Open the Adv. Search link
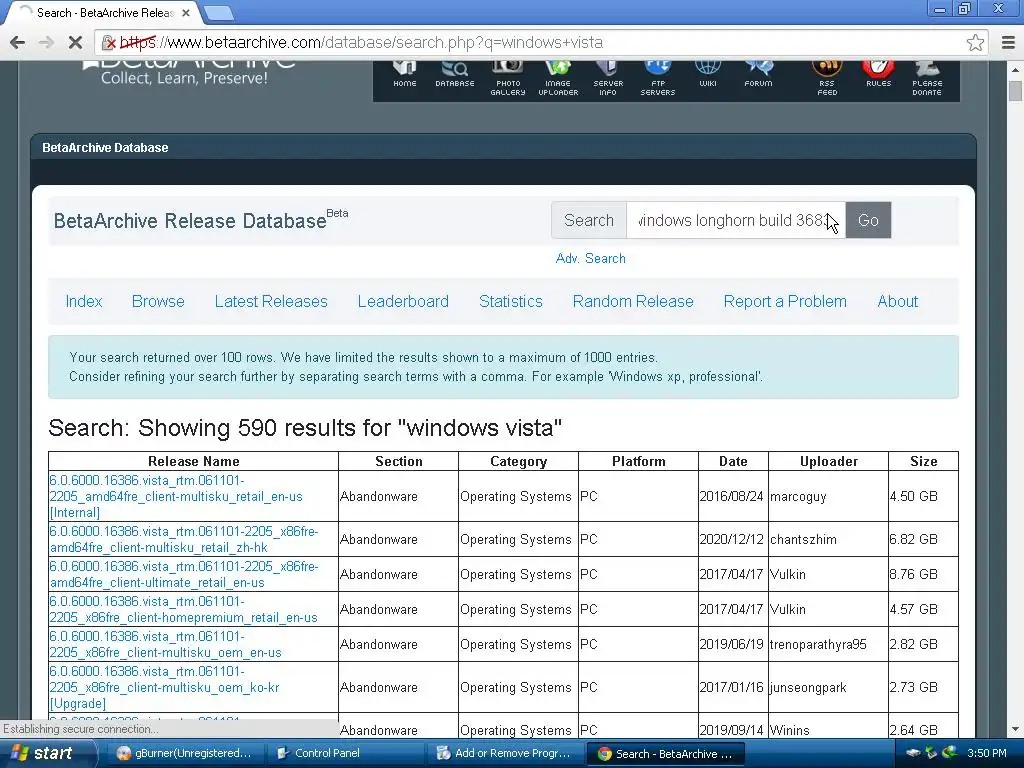This screenshot has height=768, width=1024. 590,258
